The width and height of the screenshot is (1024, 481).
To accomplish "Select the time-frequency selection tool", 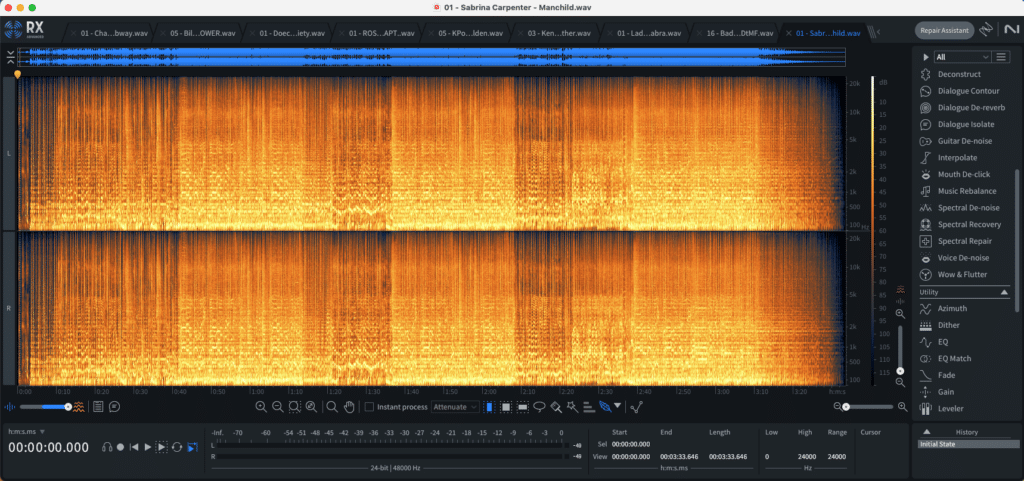I will pyautogui.click(x=505, y=407).
